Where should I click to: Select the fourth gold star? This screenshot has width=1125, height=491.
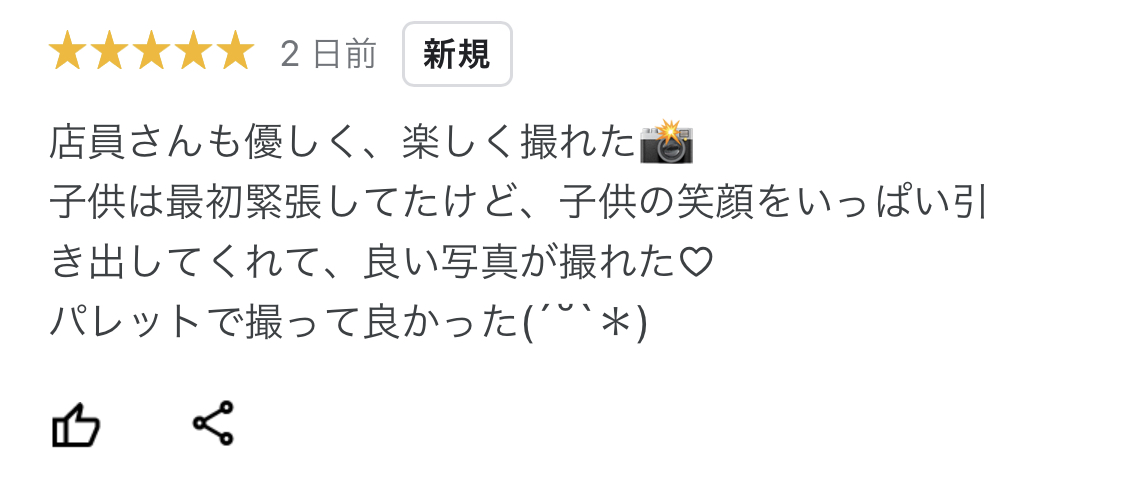193,52
